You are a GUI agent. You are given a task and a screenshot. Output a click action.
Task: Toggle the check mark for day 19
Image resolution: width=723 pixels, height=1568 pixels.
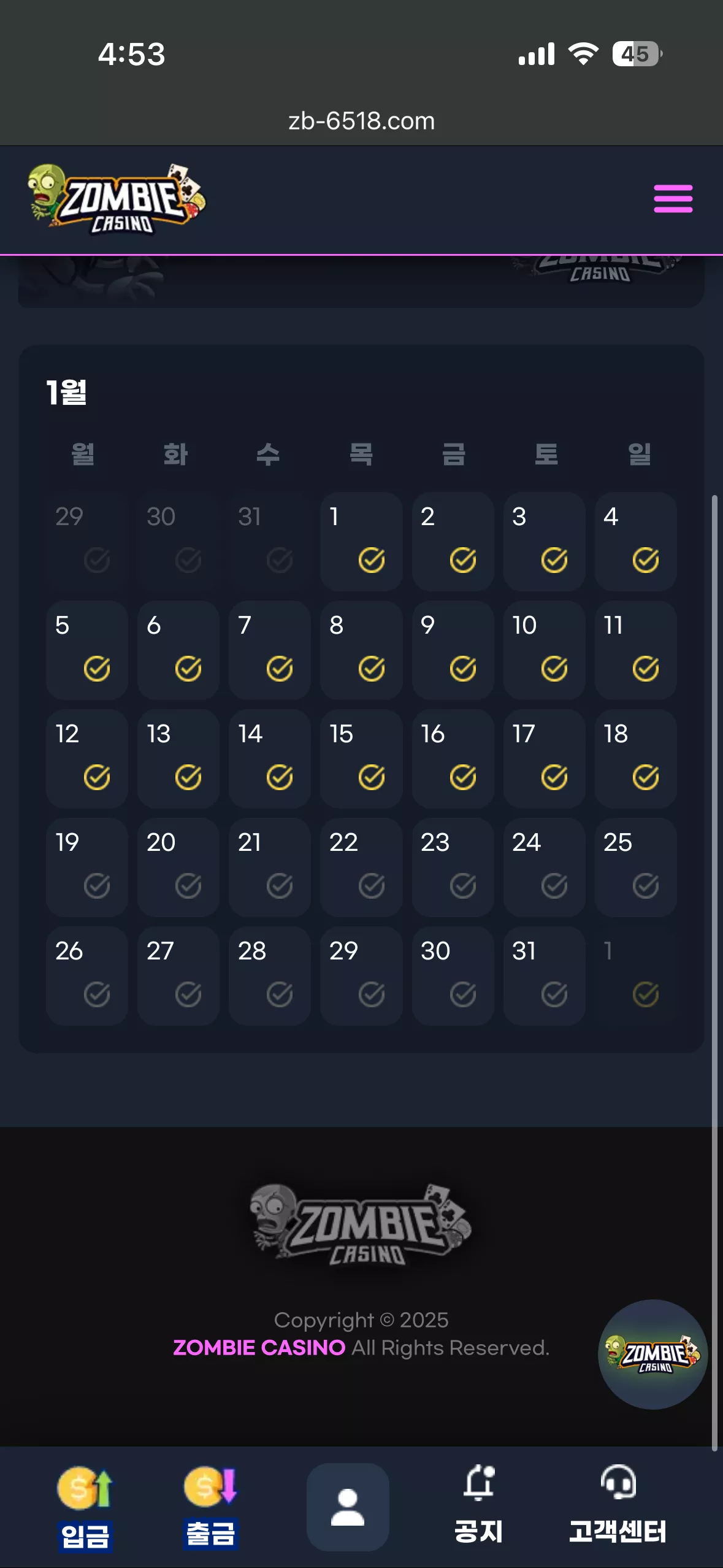point(97,886)
